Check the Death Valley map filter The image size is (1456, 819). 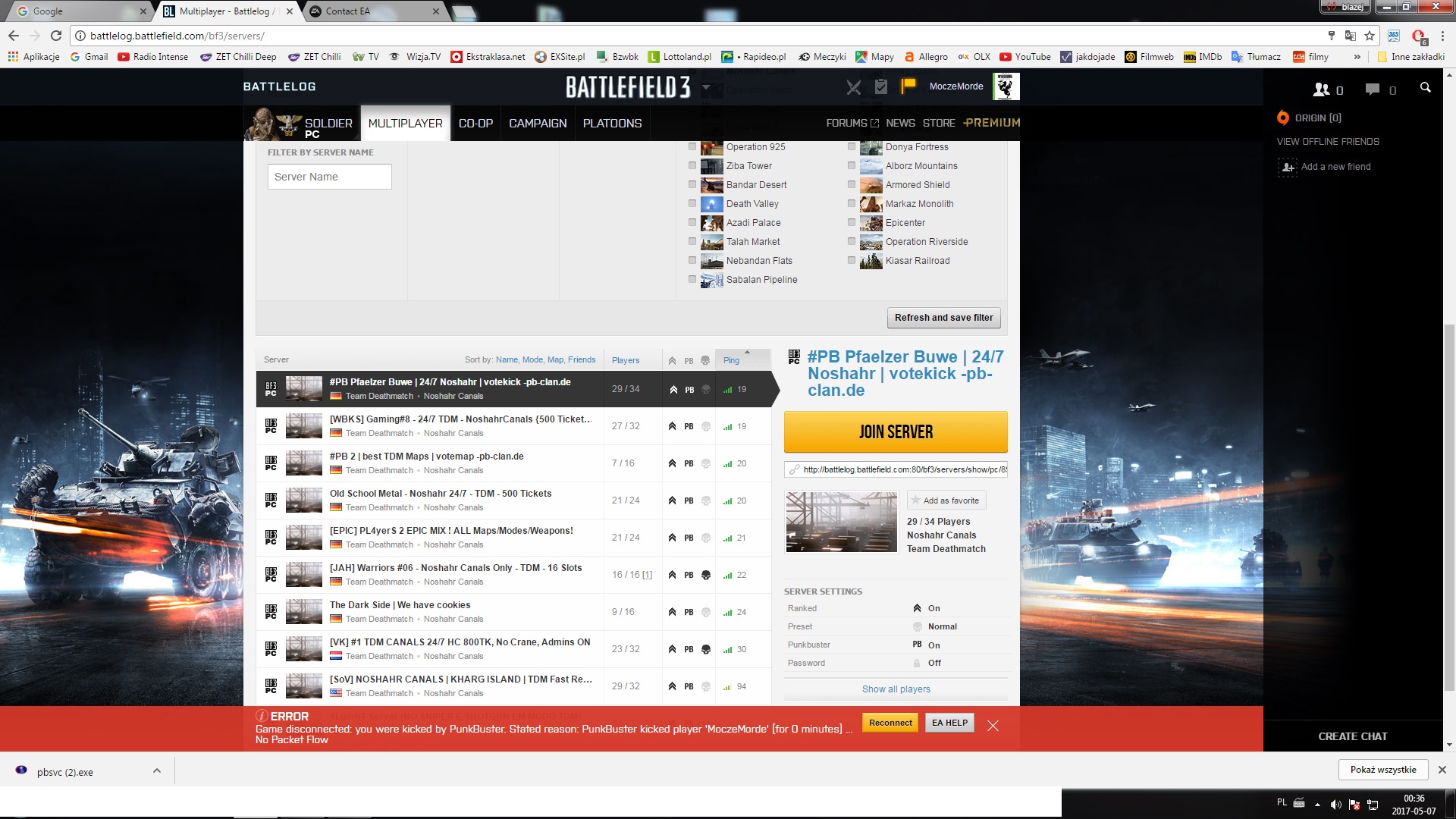(692, 204)
